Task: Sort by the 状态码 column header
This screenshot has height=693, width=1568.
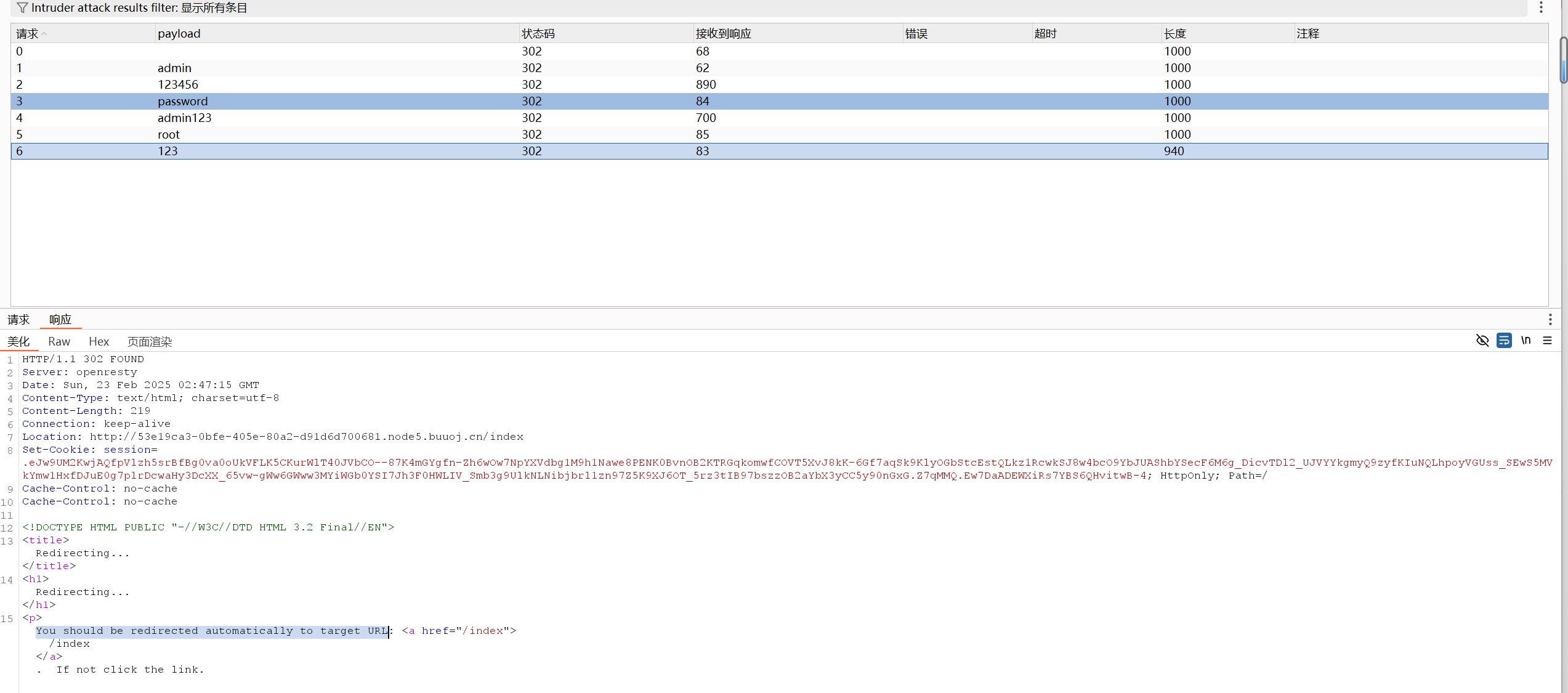Action: (538, 34)
